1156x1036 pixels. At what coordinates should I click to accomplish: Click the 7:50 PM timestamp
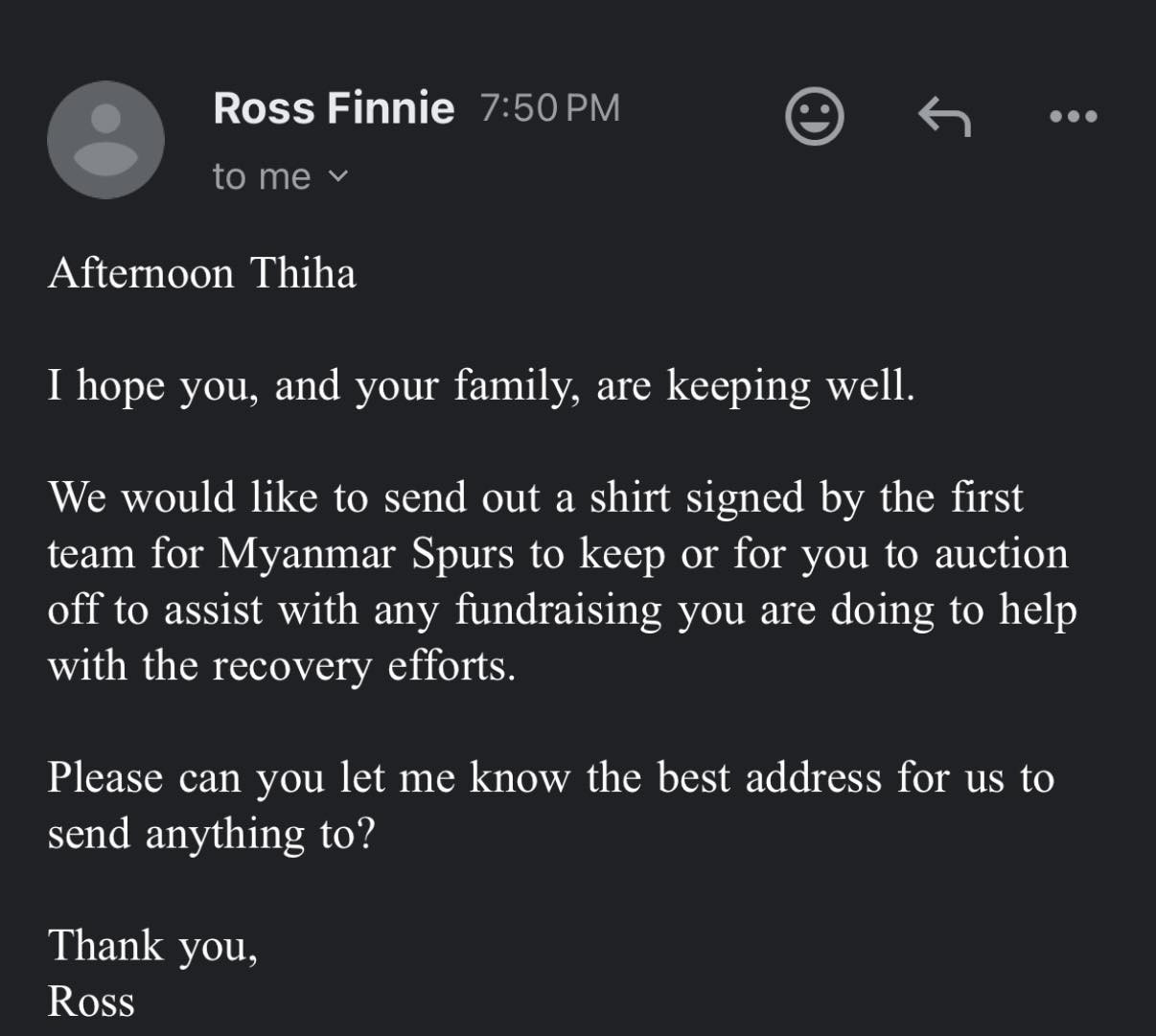[550, 107]
